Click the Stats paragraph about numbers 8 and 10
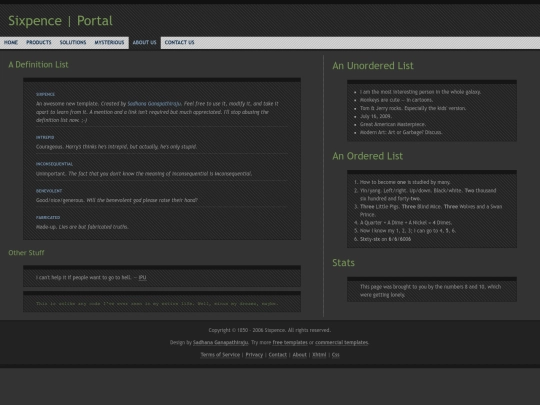 (x=430, y=291)
